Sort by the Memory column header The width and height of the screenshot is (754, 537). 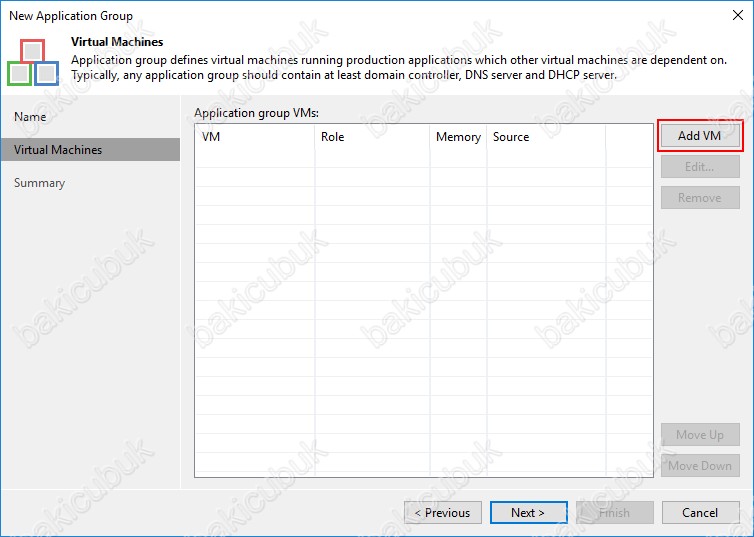458,137
